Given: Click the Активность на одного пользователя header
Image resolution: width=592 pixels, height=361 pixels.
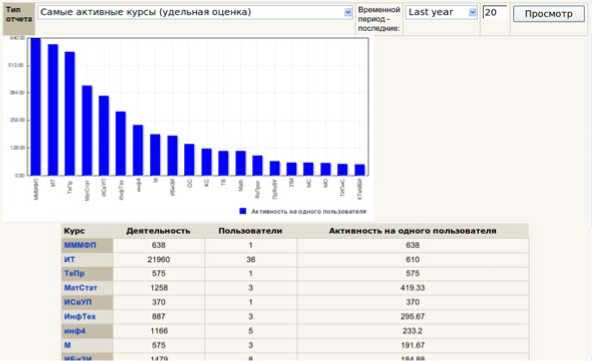Looking at the screenshot, I should [413, 231].
